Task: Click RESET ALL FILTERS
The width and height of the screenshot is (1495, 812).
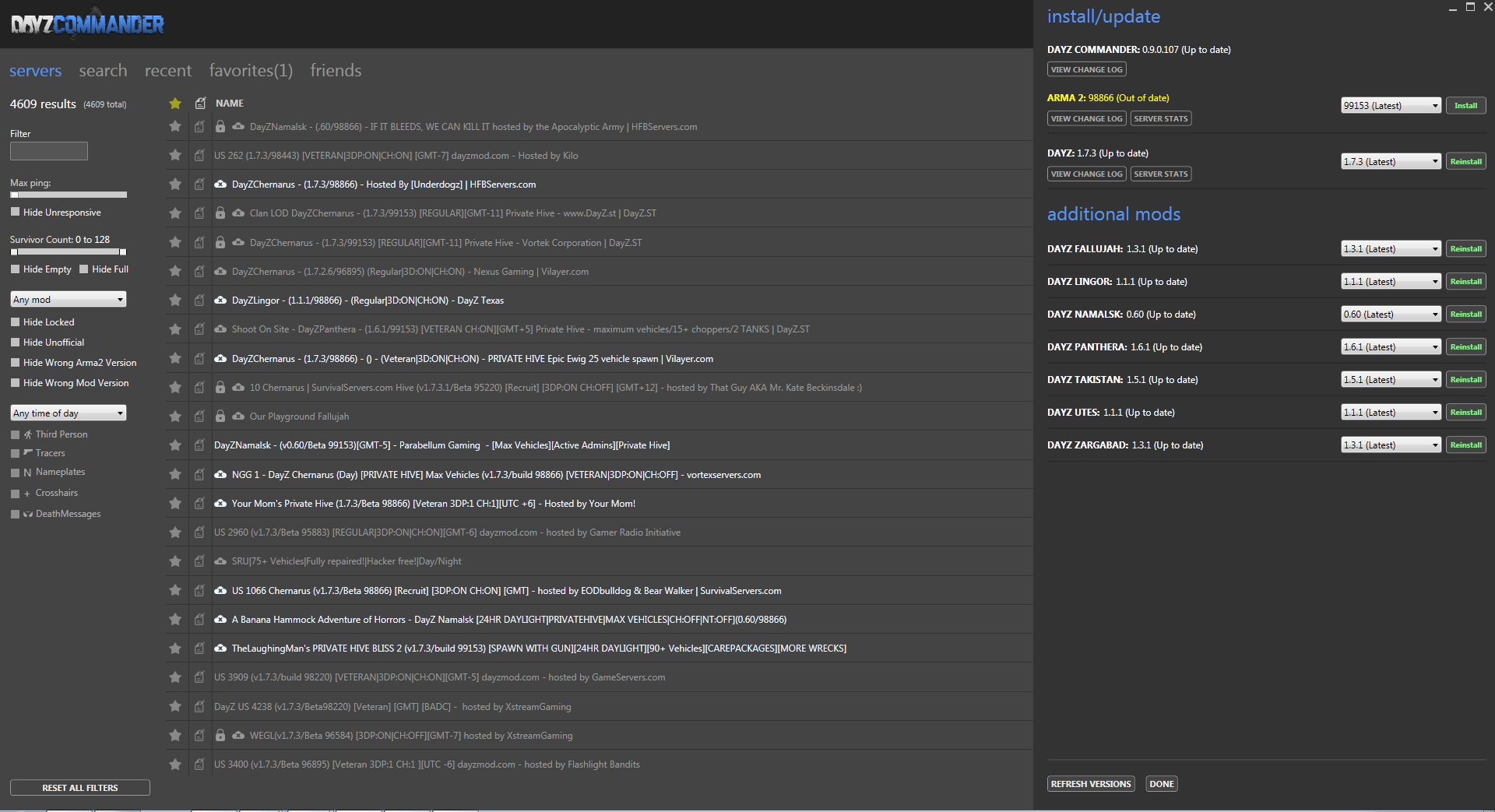Action: (x=80, y=788)
